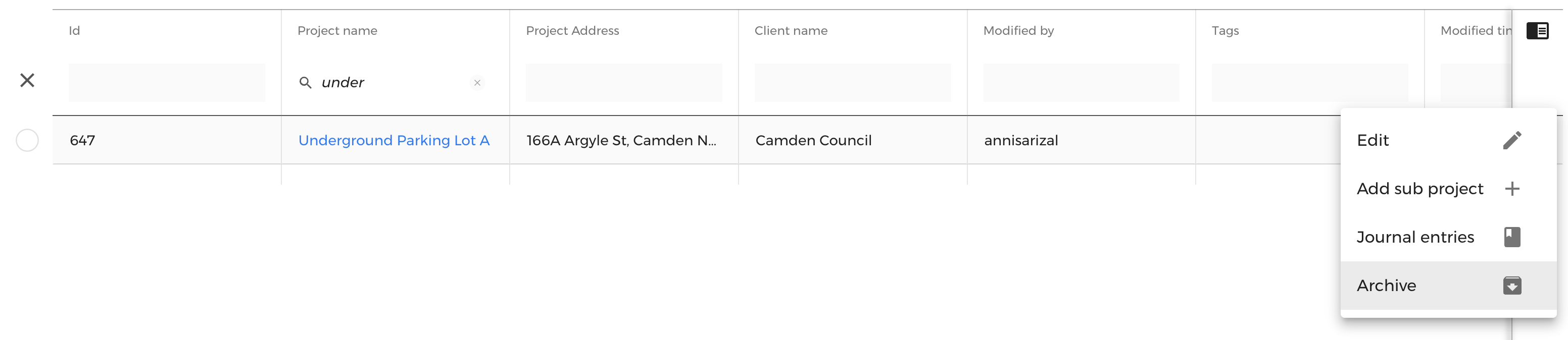This screenshot has height=340, width=1568.
Task: Choose Add sub project from the menu
Action: [1420, 189]
